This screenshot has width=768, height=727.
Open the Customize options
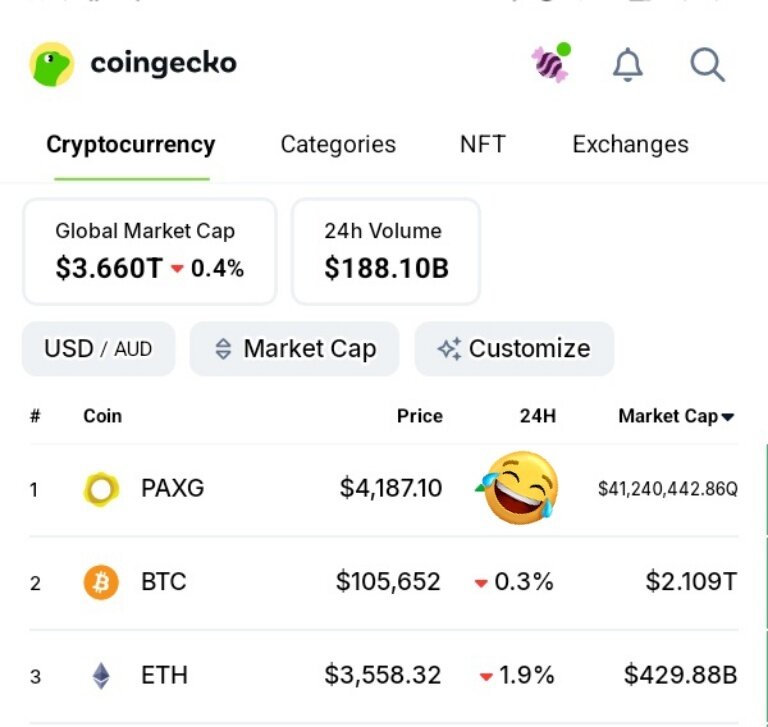click(514, 349)
